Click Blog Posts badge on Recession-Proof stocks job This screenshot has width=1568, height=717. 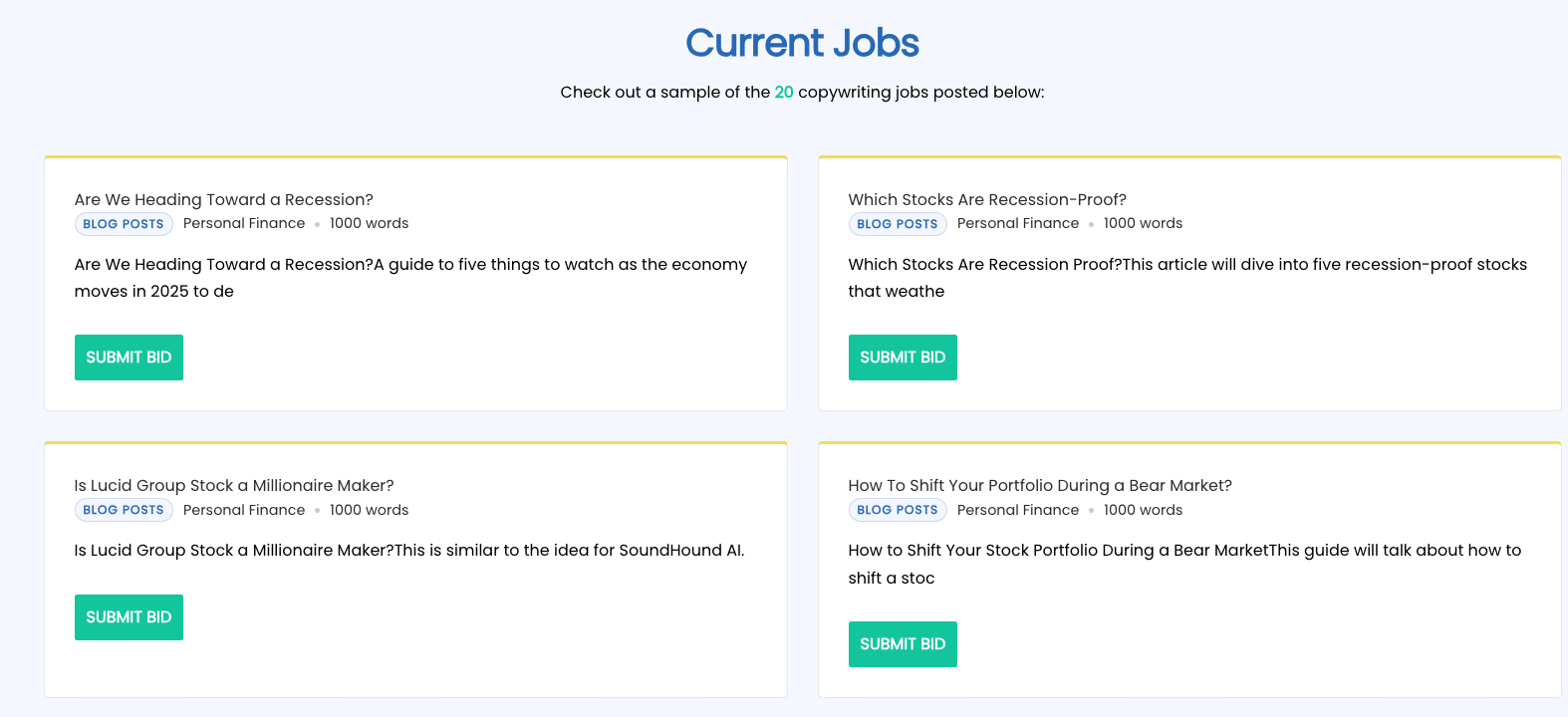click(x=897, y=224)
